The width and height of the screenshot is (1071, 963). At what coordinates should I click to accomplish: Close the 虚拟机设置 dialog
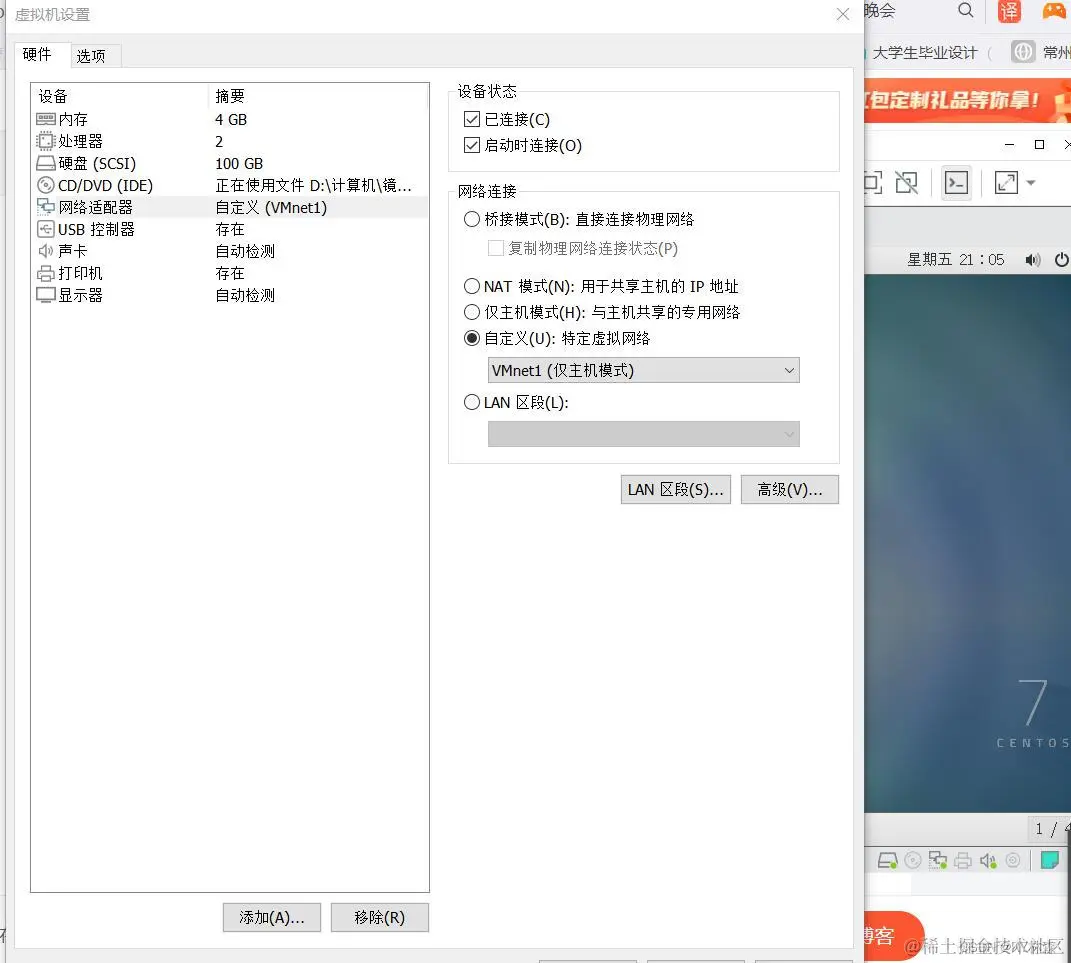pos(843,14)
